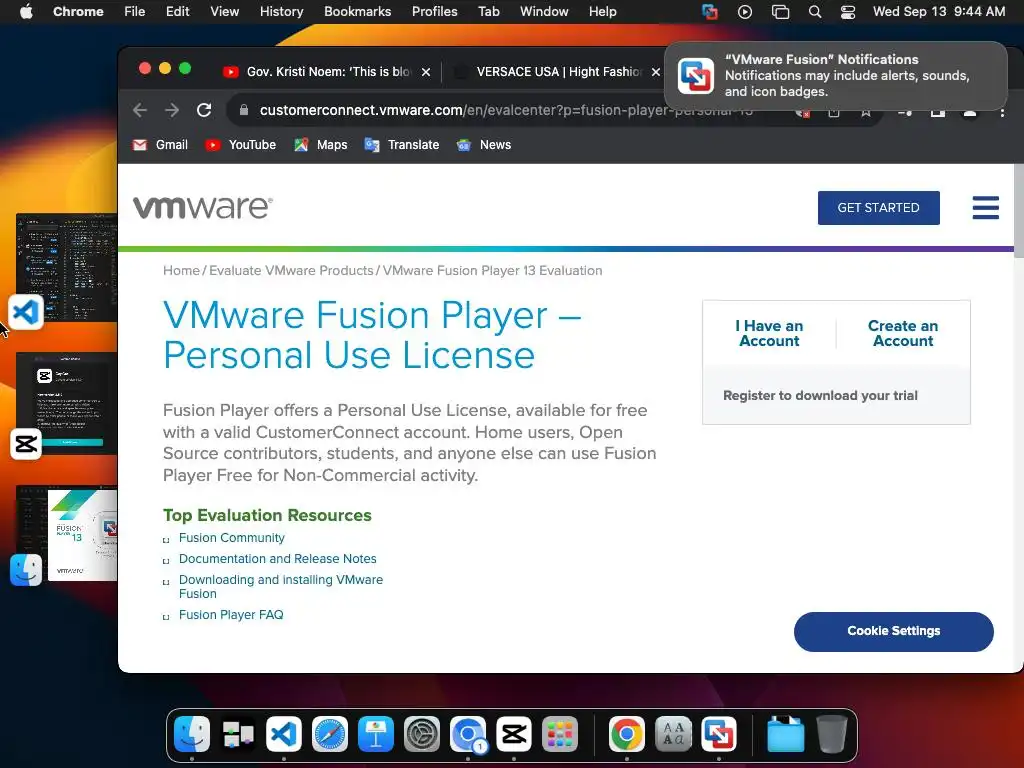Launch Safari from the Dock
1024x768 pixels.
coord(330,734)
